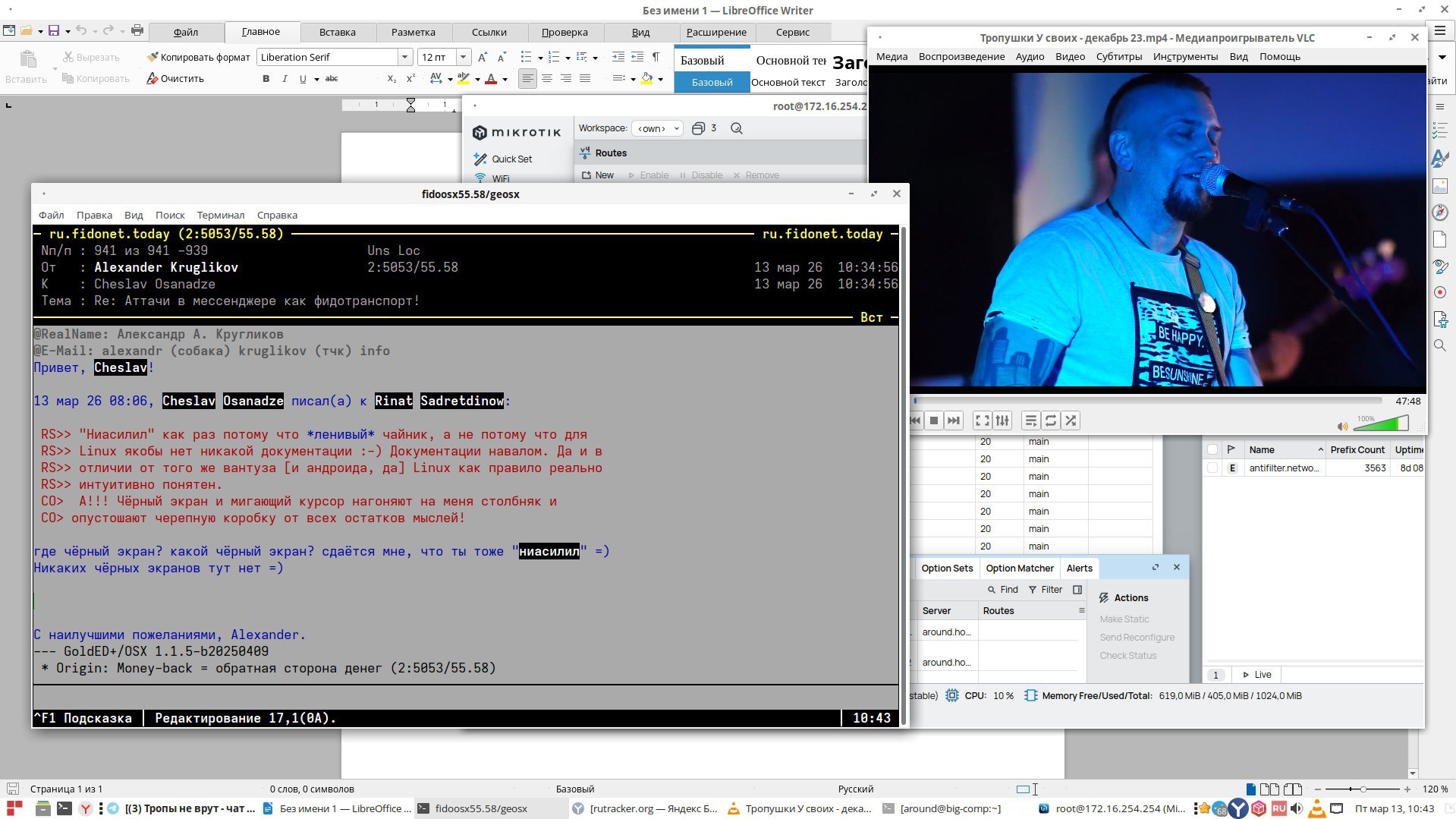Open the font size dropdown arrow
The image size is (1456, 819).
[463, 57]
